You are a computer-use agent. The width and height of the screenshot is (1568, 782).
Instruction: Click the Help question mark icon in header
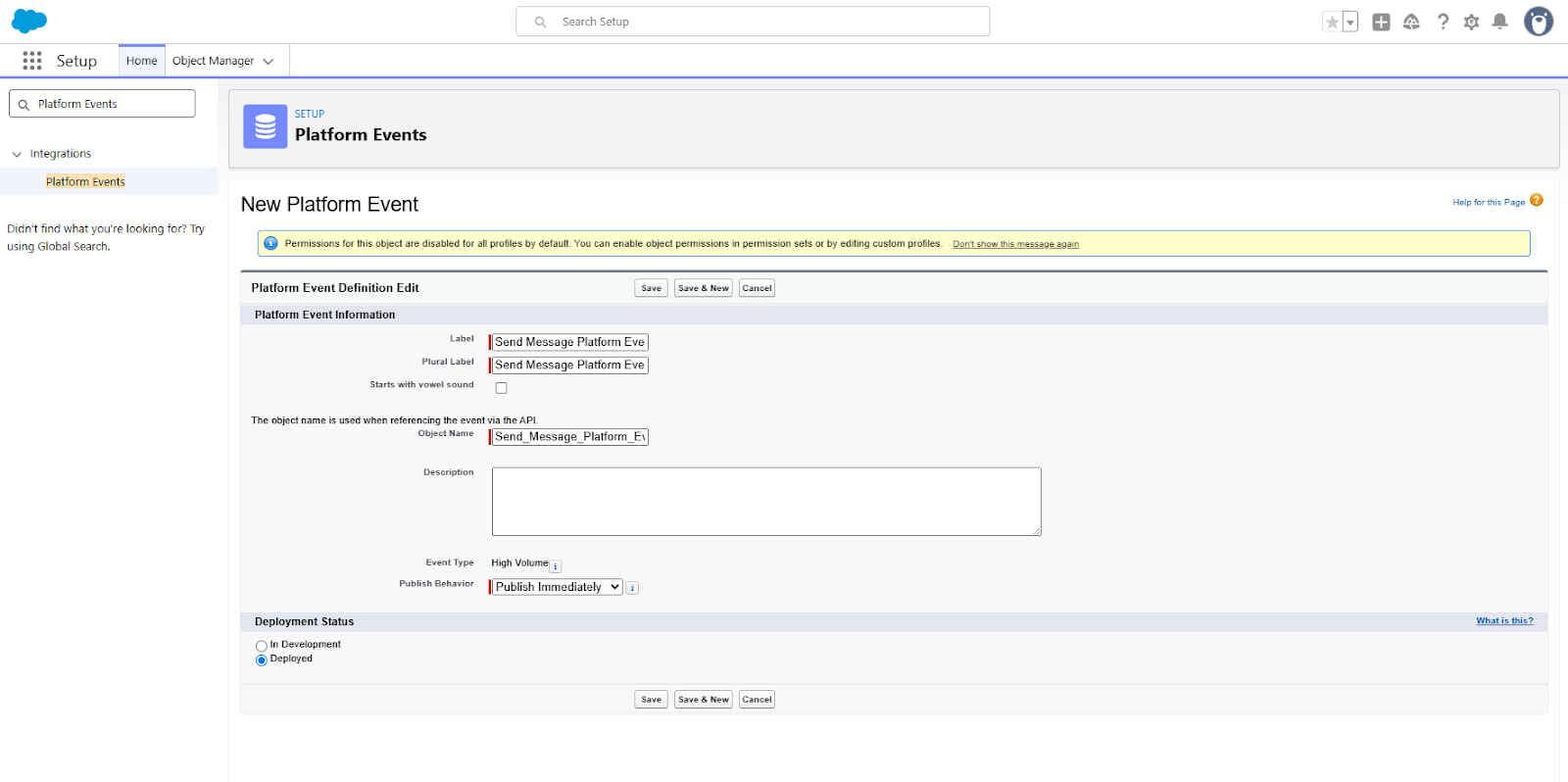coord(1443,22)
